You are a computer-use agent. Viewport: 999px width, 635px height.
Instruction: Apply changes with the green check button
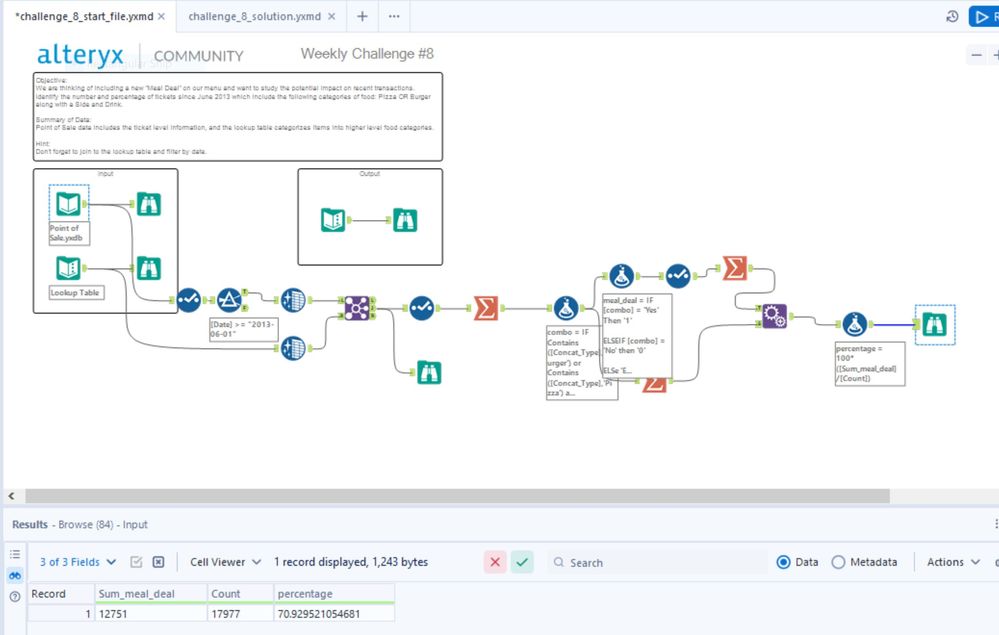[522, 562]
